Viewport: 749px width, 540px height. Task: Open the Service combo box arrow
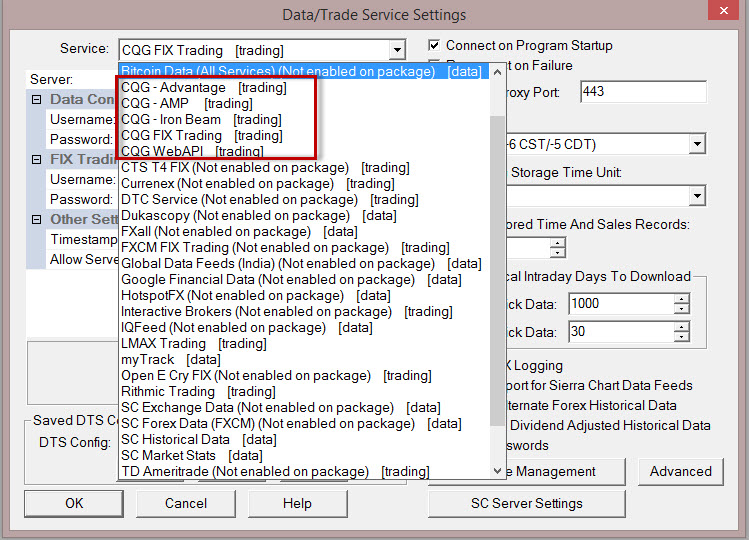[x=397, y=50]
